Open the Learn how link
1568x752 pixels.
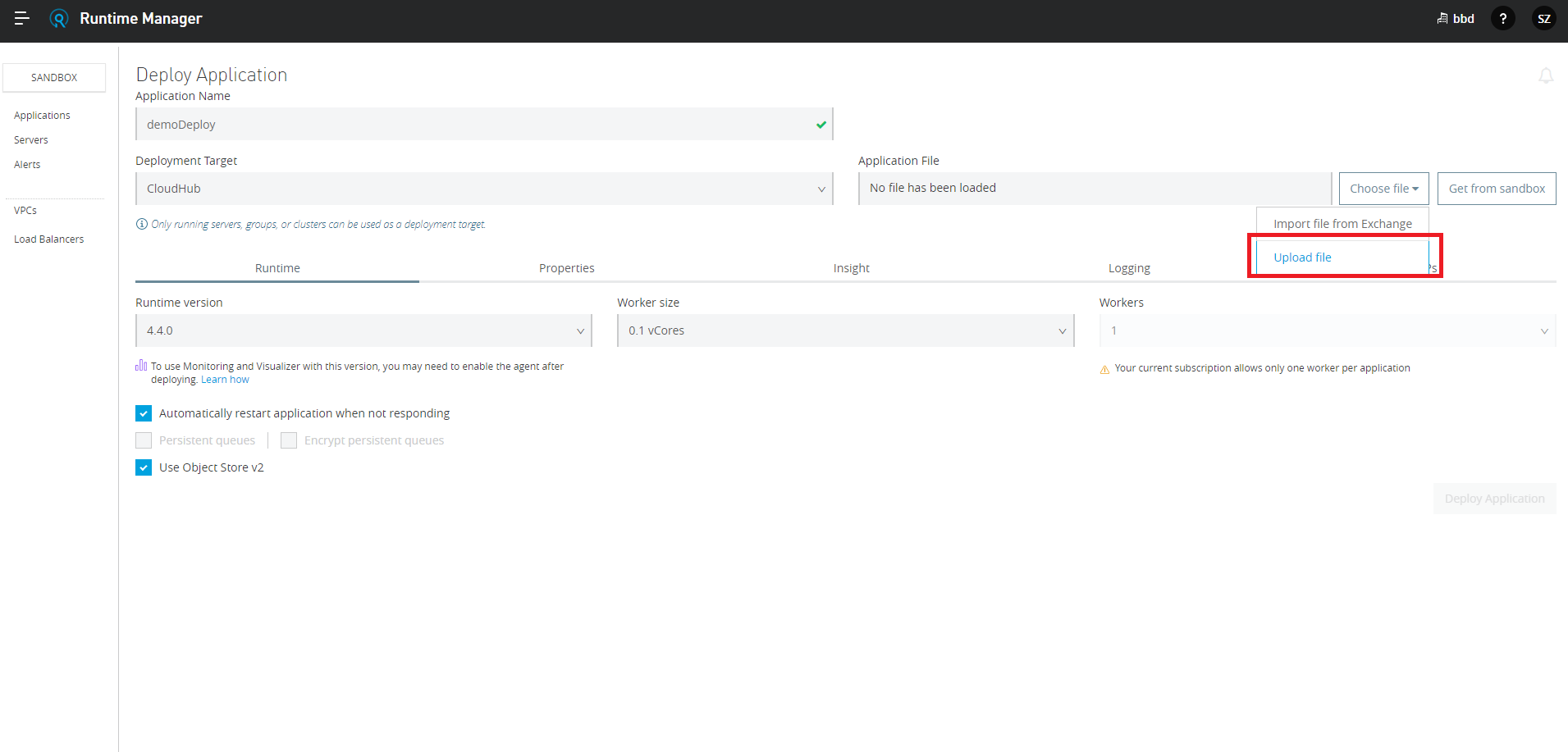click(225, 379)
